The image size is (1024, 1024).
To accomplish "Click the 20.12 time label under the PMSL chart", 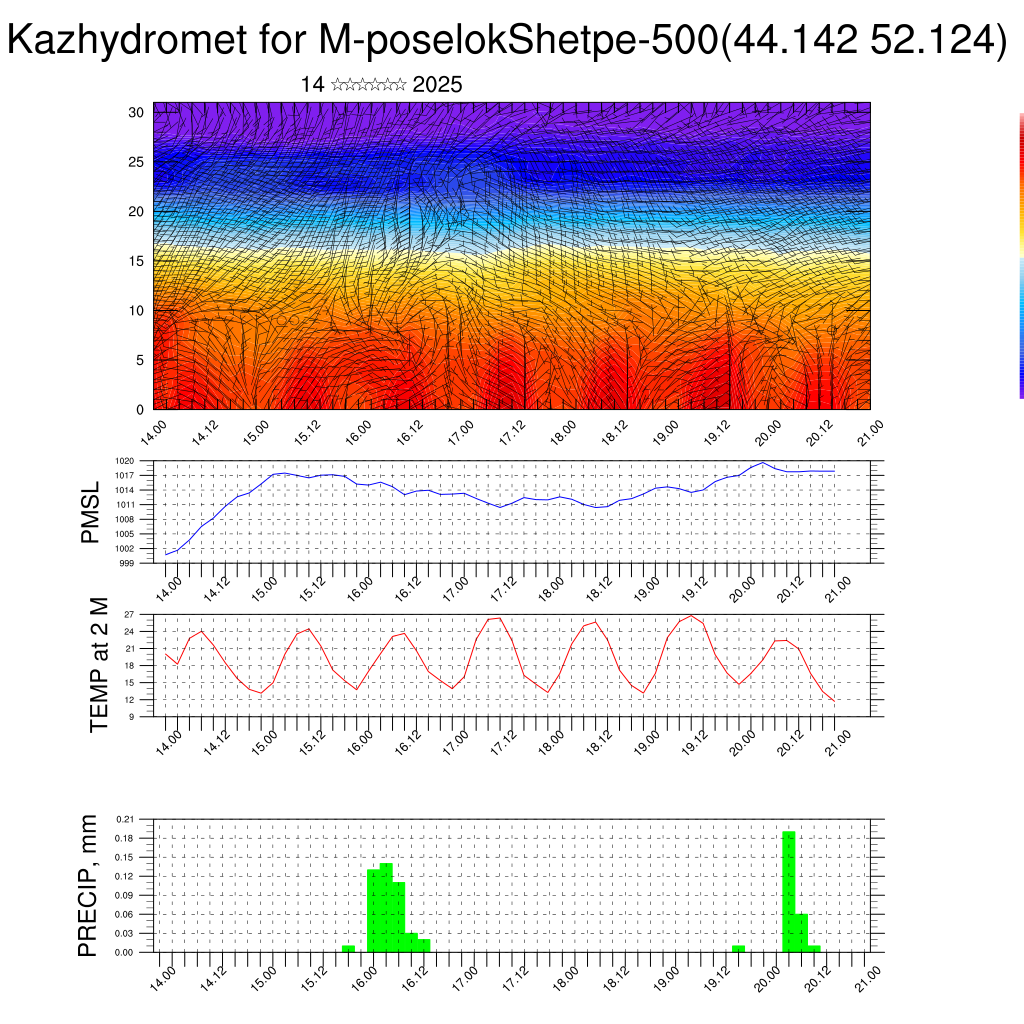I will pos(790,588).
